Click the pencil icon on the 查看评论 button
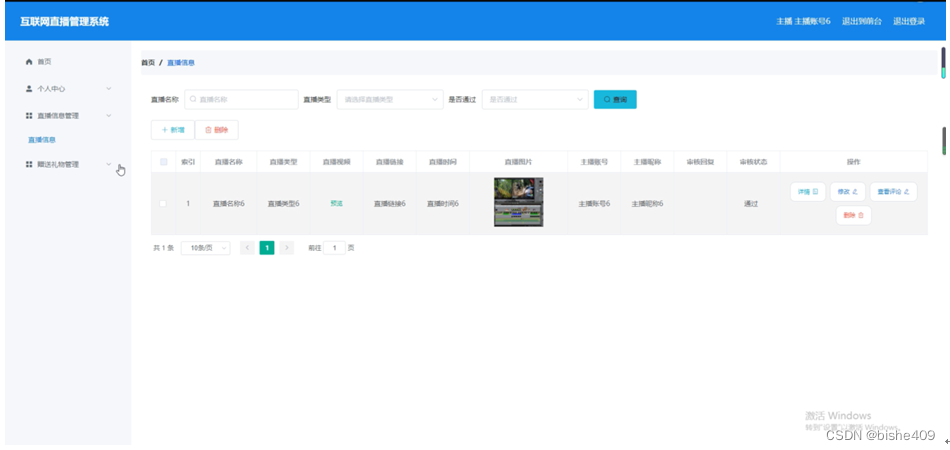 click(907, 191)
